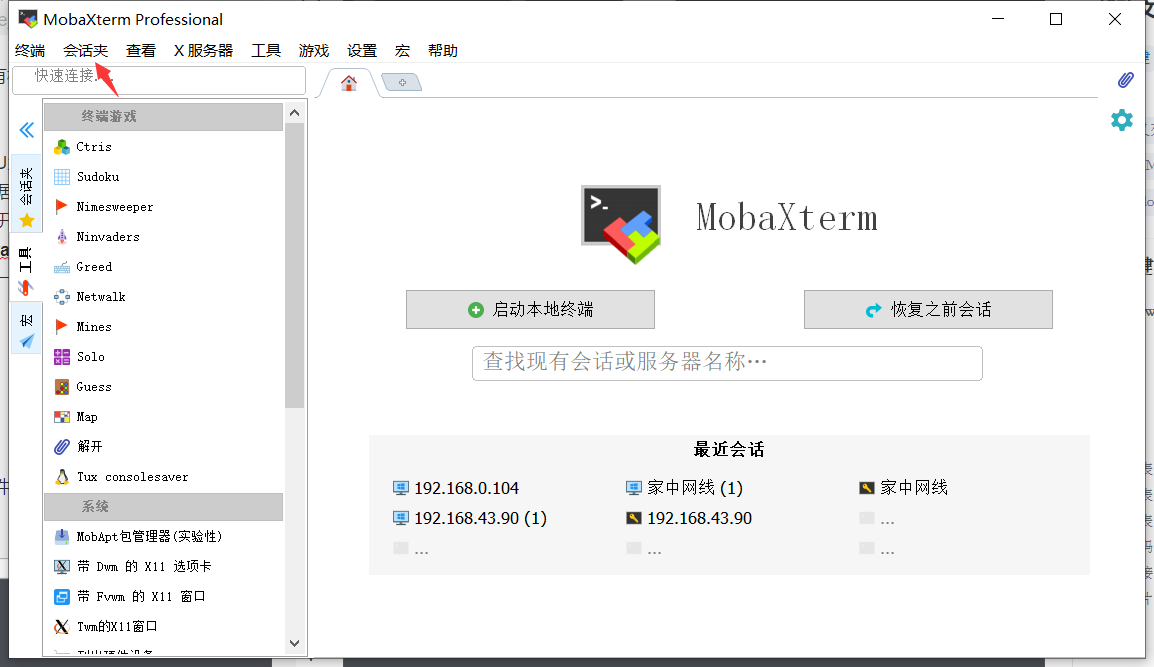The height and width of the screenshot is (667, 1154).
Task: Start Tux consolesaver penguin icon
Action: 62,477
